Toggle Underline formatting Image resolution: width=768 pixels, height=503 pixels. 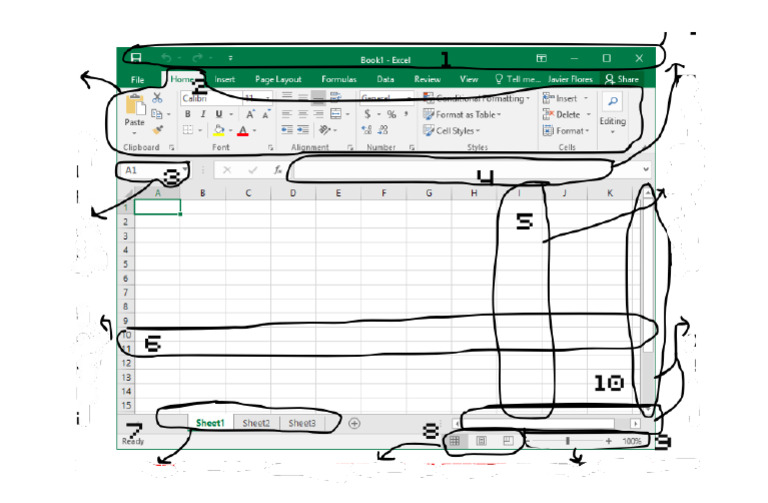219,115
